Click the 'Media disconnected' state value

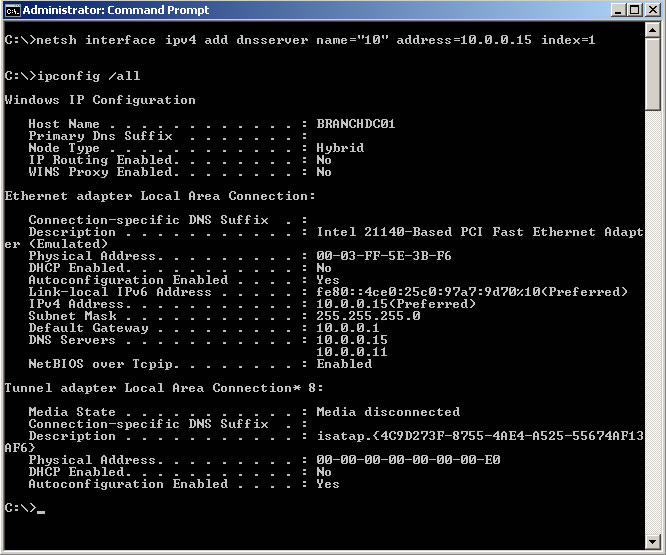pyautogui.click(x=388, y=412)
